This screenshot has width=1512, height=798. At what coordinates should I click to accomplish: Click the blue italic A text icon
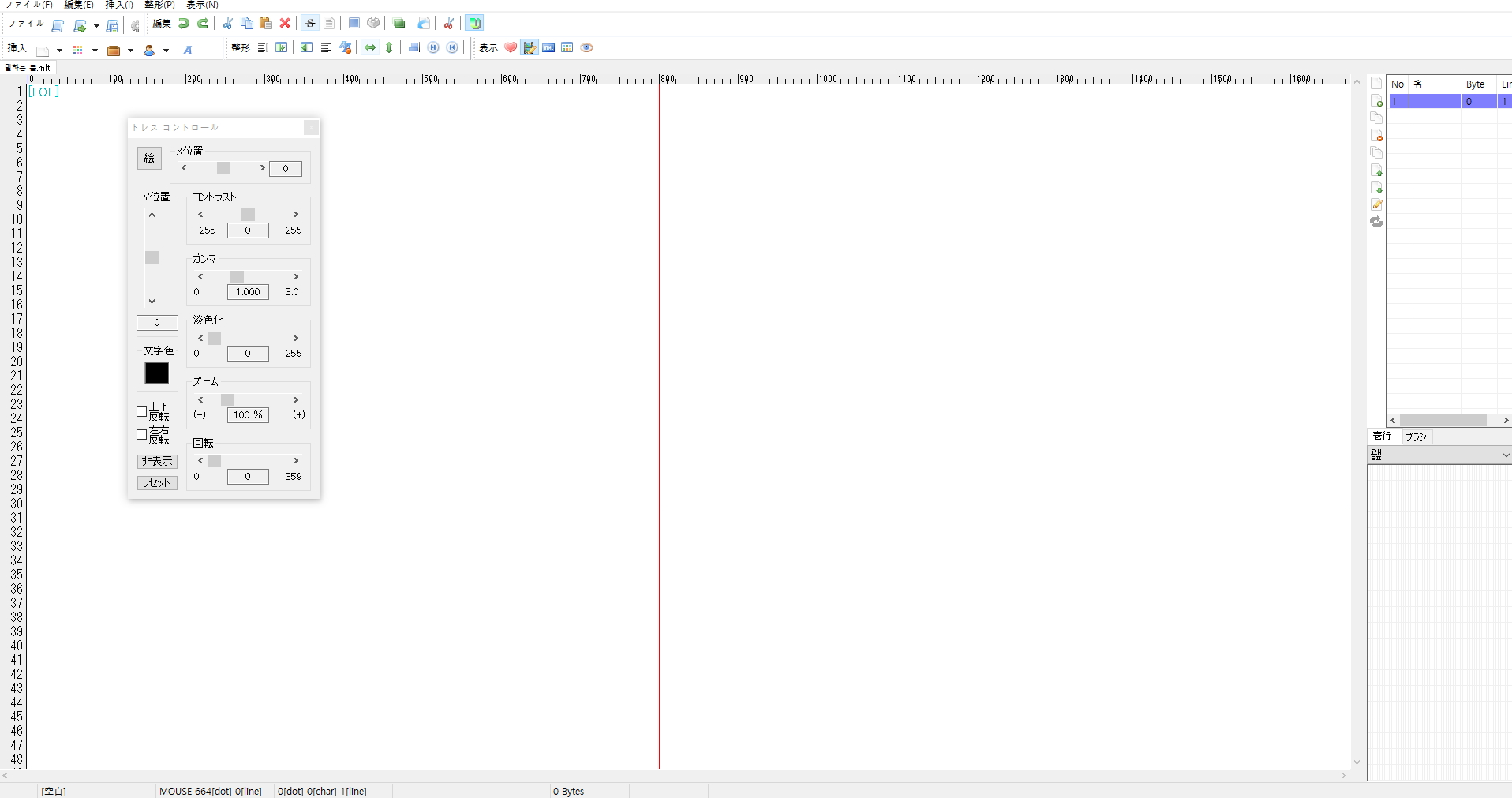click(x=188, y=51)
